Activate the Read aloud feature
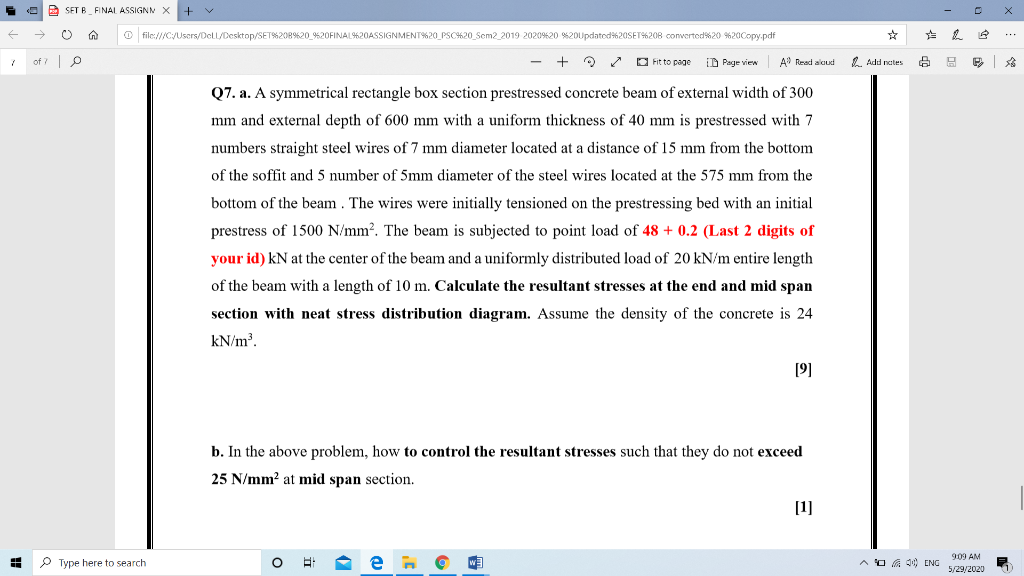 click(807, 62)
